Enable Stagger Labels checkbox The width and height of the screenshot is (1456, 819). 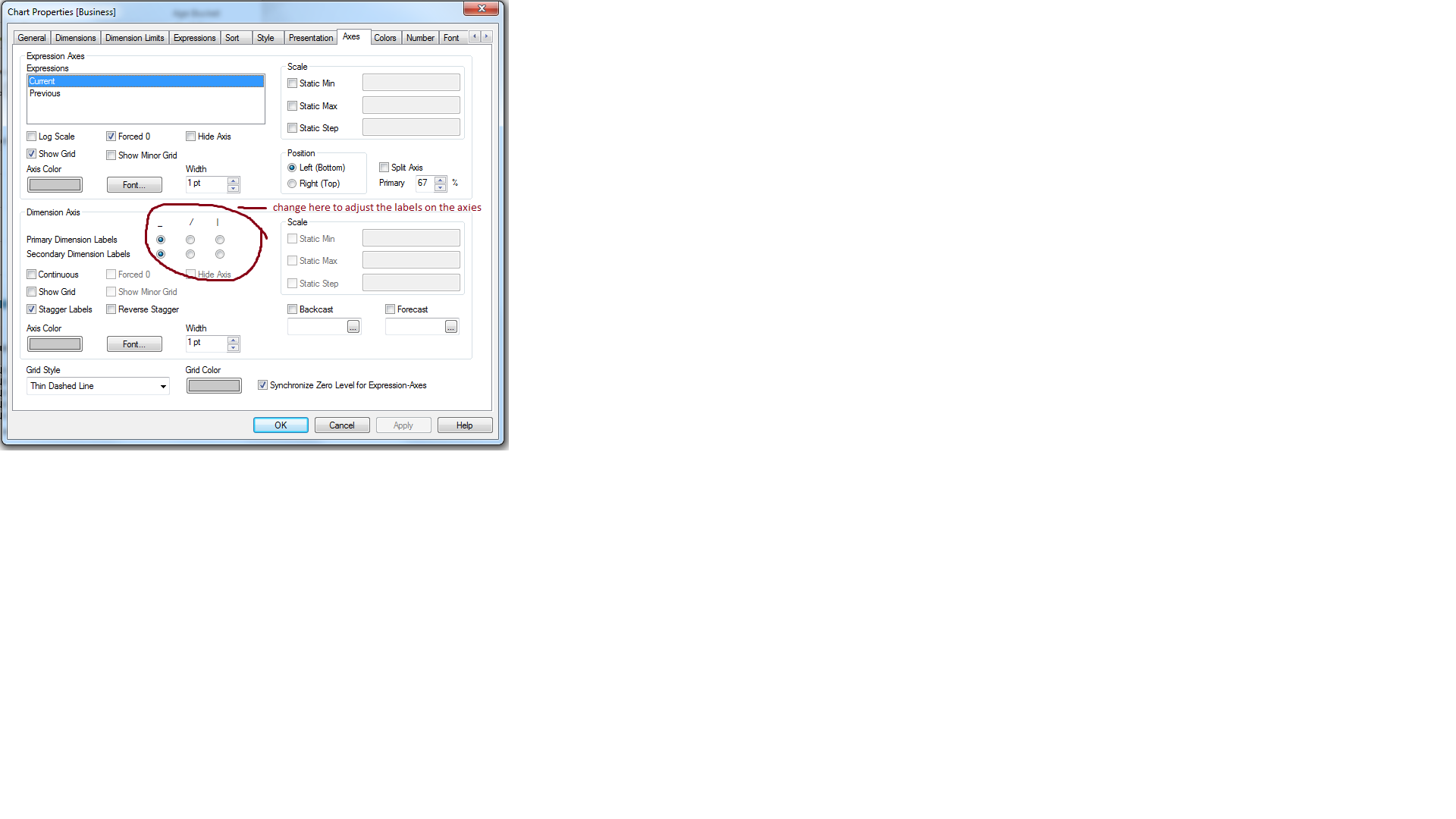[32, 309]
